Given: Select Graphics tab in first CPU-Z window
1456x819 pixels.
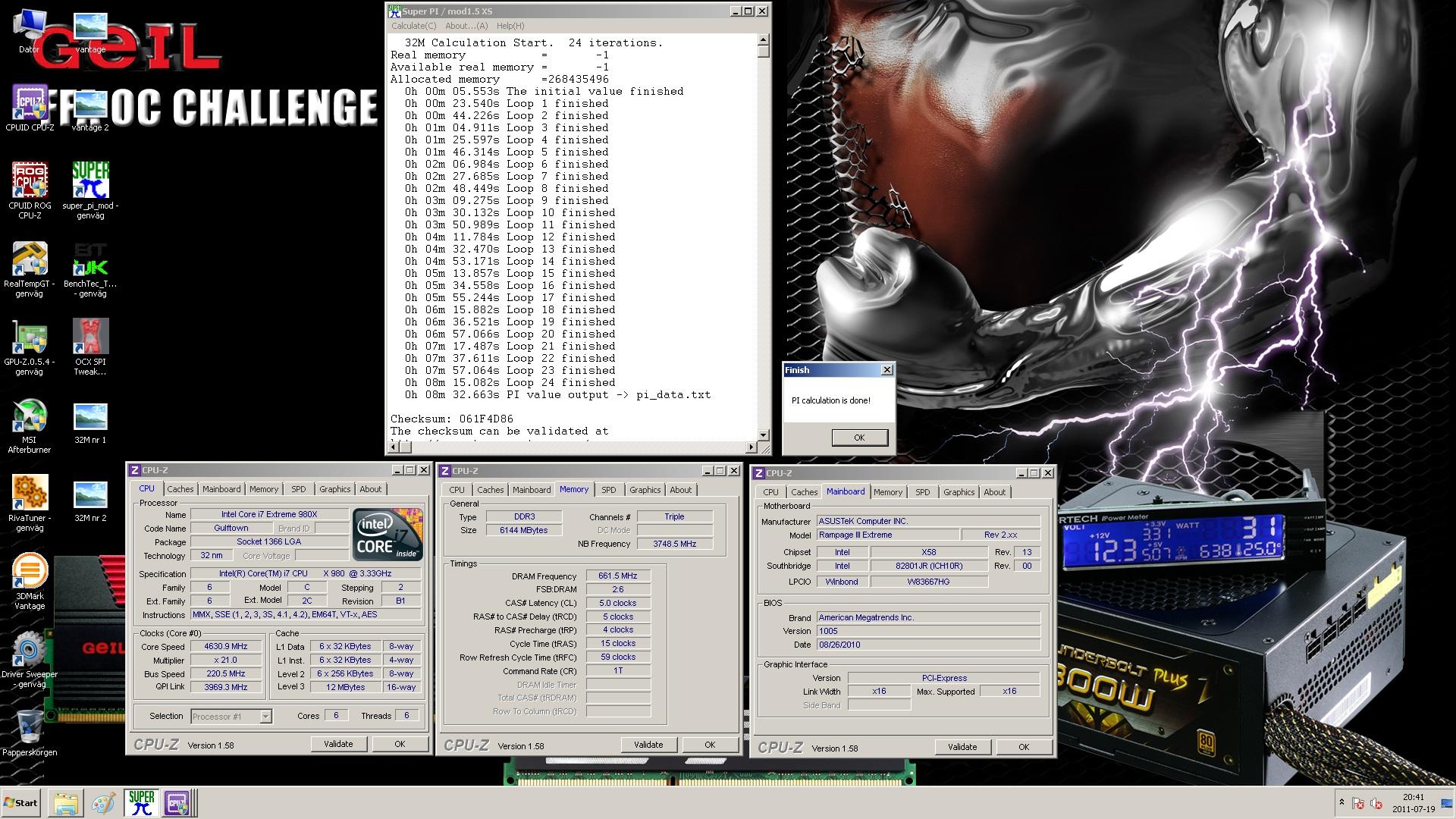Looking at the screenshot, I should click(335, 489).
